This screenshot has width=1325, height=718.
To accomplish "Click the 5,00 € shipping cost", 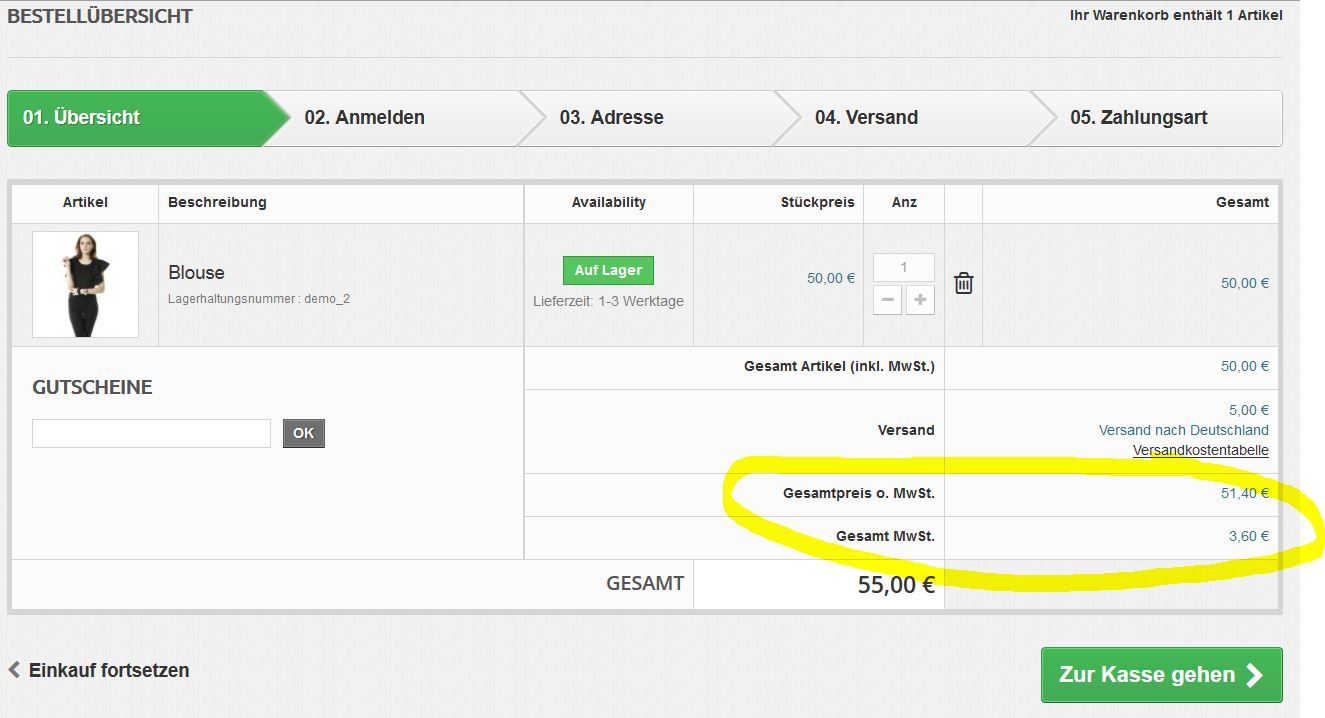I will tap(1248, 410).
